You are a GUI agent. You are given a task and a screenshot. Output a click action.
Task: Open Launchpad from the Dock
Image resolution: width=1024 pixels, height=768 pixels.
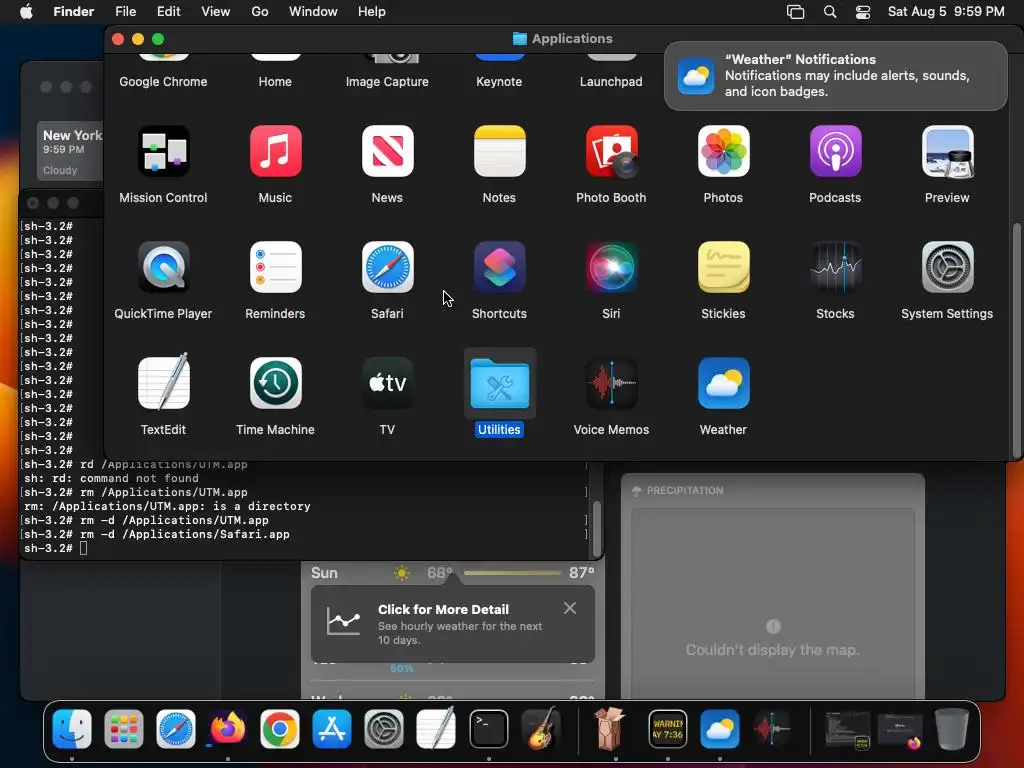pos(123,729)
